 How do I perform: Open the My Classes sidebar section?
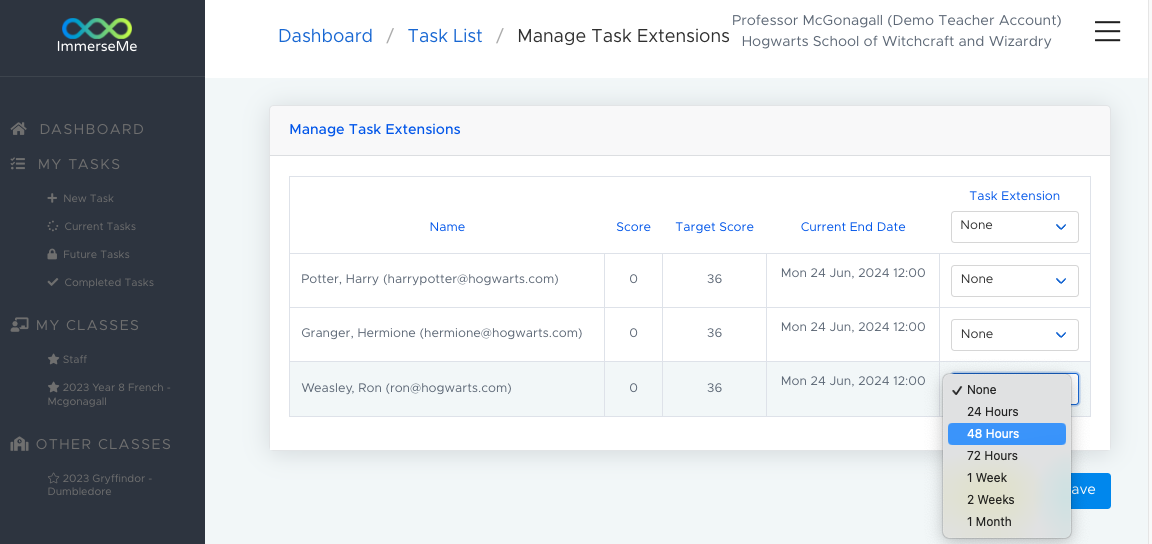[x=87, y=324]
